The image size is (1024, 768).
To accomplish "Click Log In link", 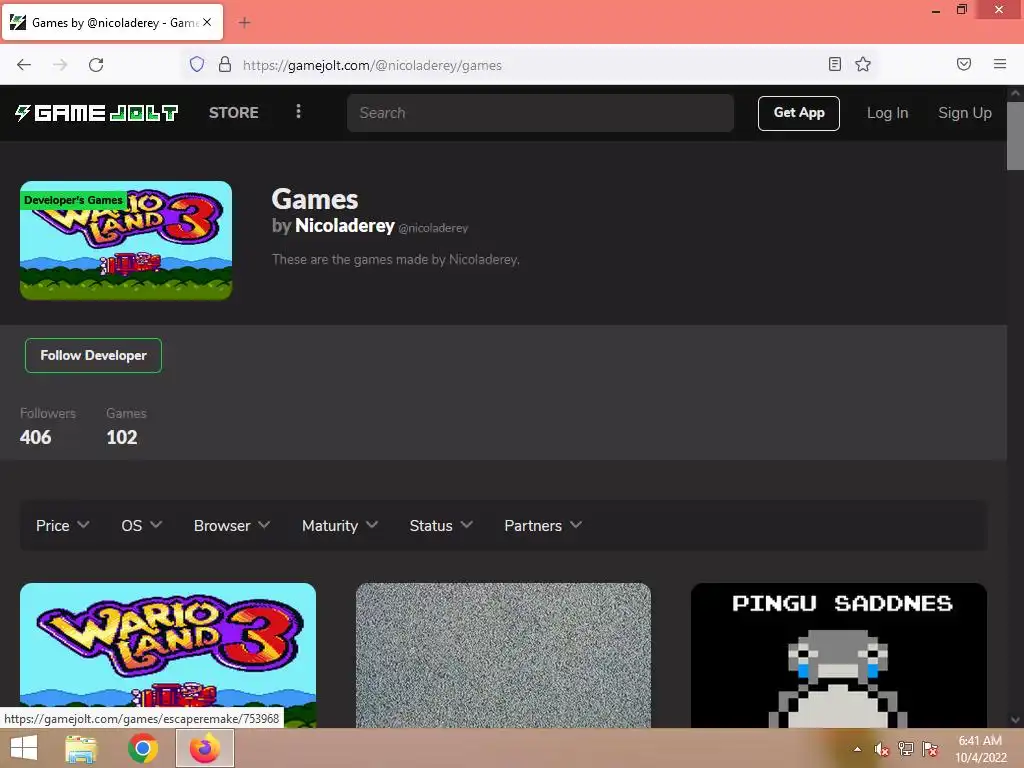I will pyautogui.click(x=888, y=113).
